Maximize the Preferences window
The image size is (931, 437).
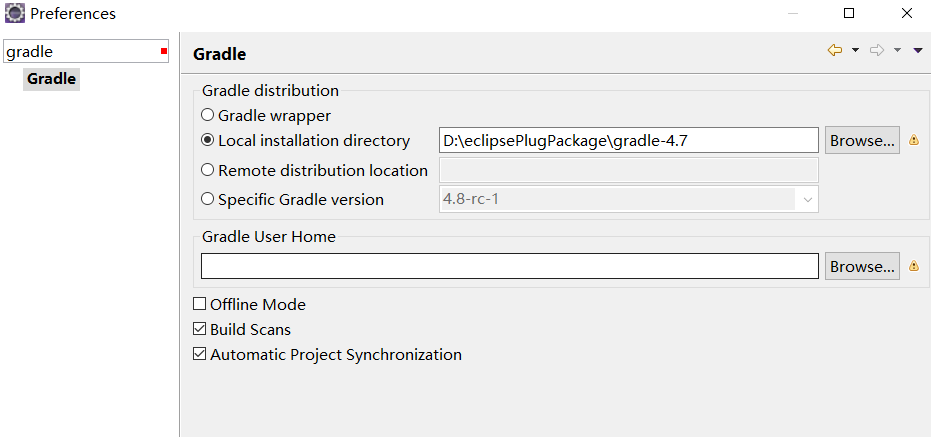(849, 14)
